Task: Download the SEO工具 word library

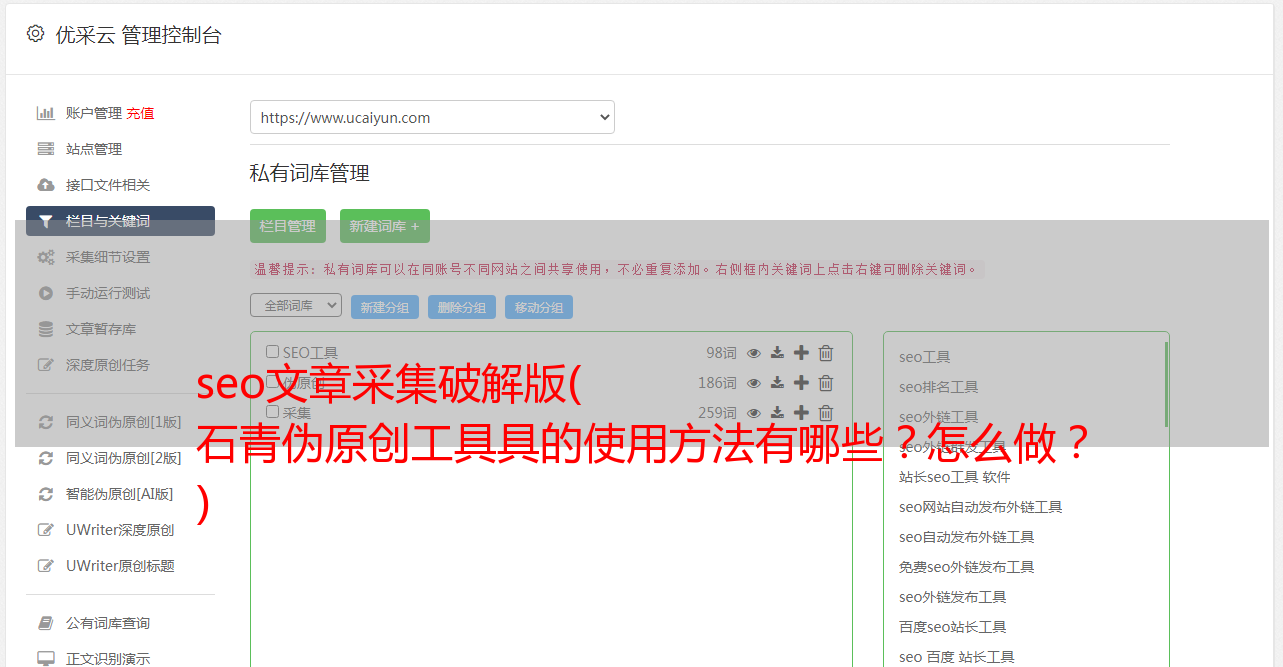Action: pos(777,353)
